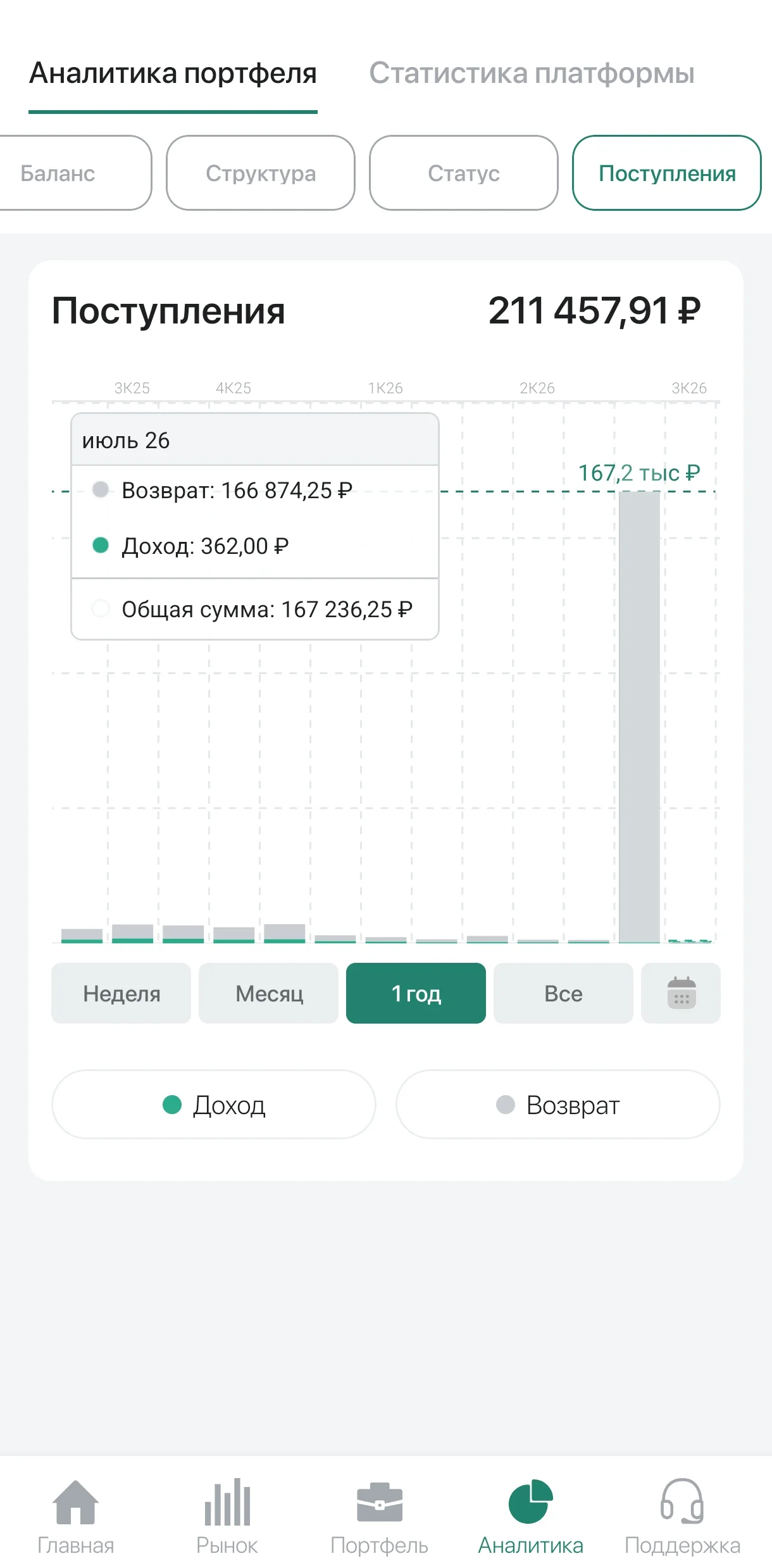Select the Все period
This screenshot has height=1568, width=772.
[563, 993]
